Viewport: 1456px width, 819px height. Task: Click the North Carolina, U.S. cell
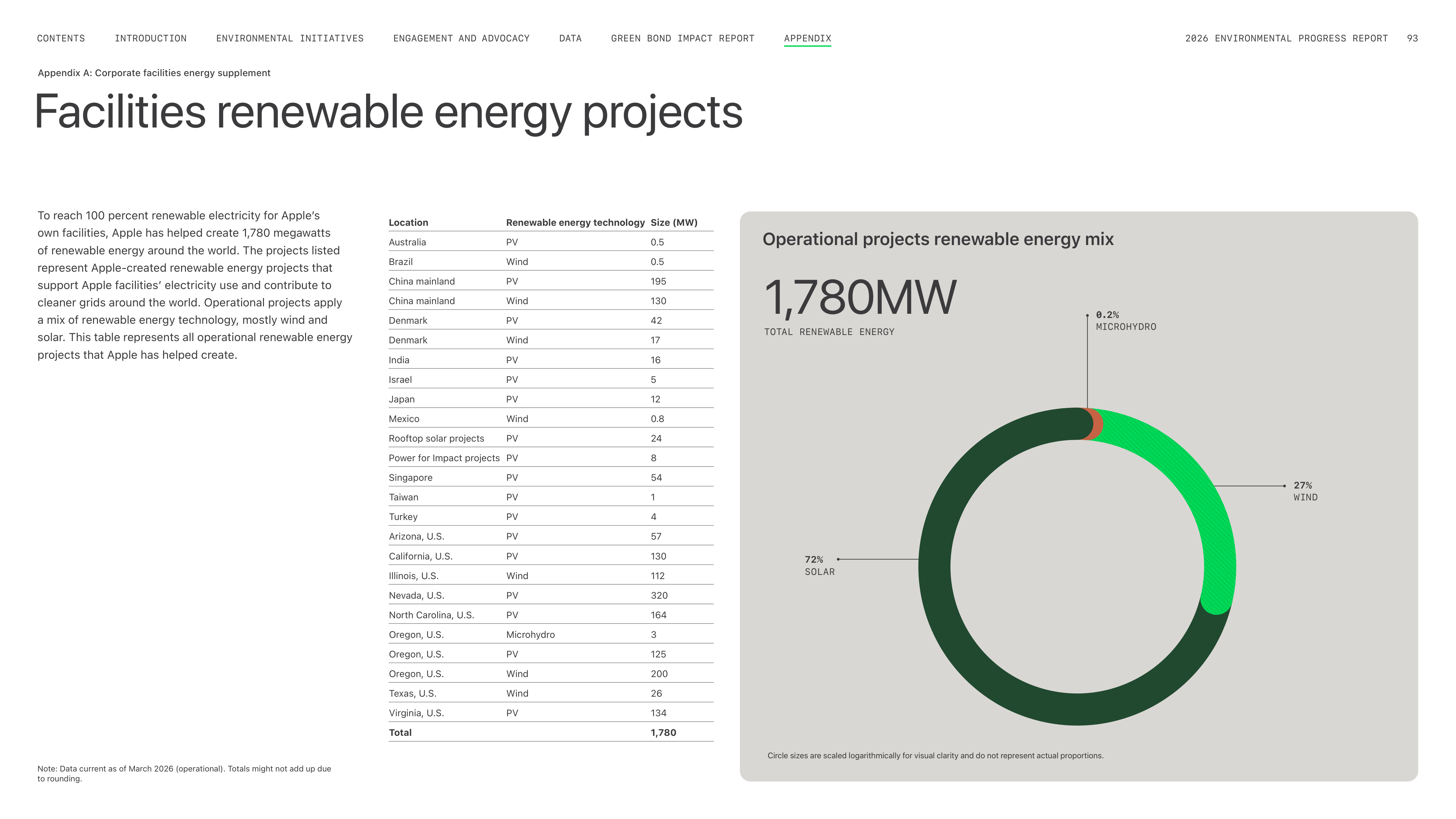pos(431,615)
